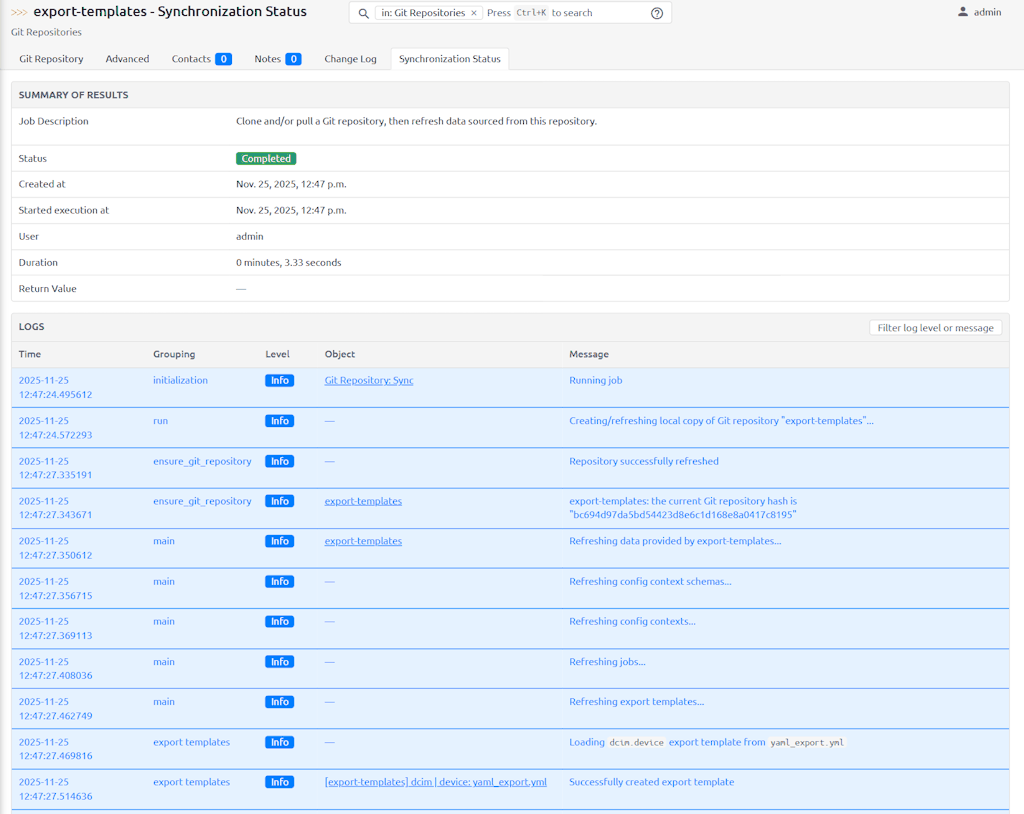Click the magnifier search icon
Viewport: 1024px width, 814px height.
coord(363,13)
